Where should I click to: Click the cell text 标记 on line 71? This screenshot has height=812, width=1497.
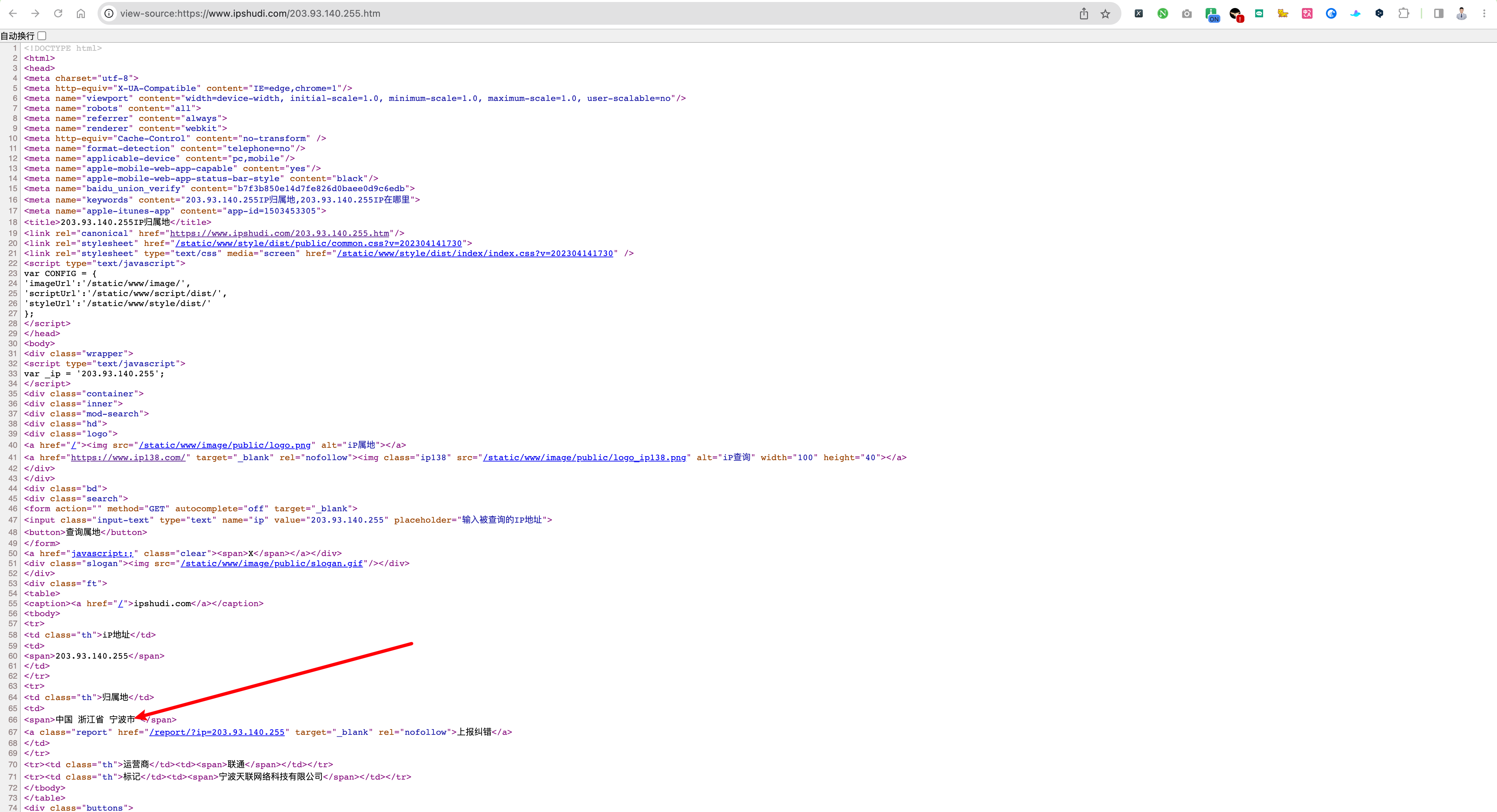(x=132, y=777)
